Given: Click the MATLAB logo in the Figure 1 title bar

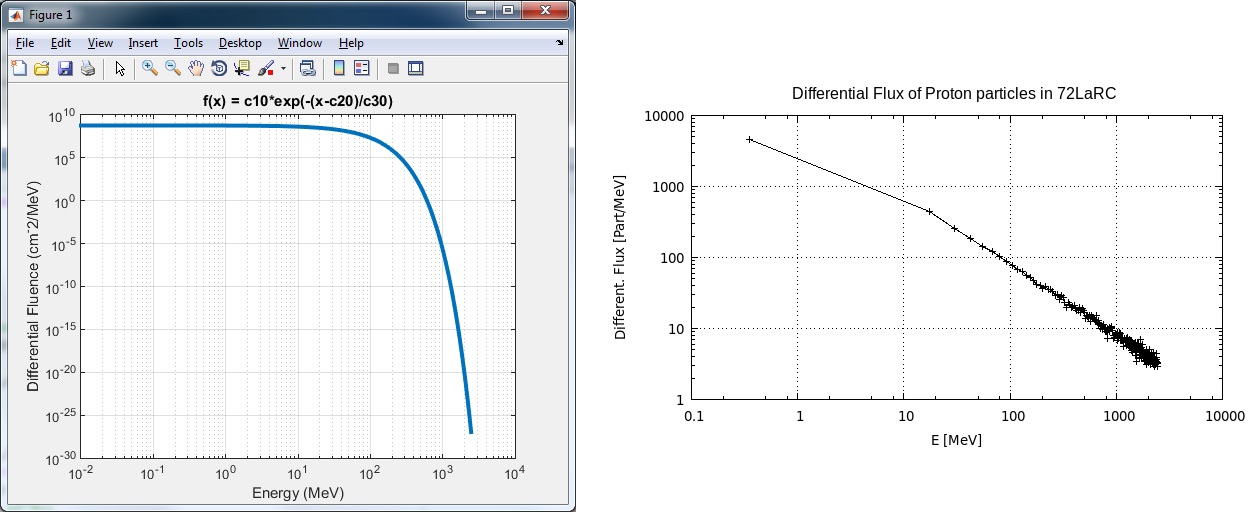Looking at the screenshot, I should coord(17,15).
